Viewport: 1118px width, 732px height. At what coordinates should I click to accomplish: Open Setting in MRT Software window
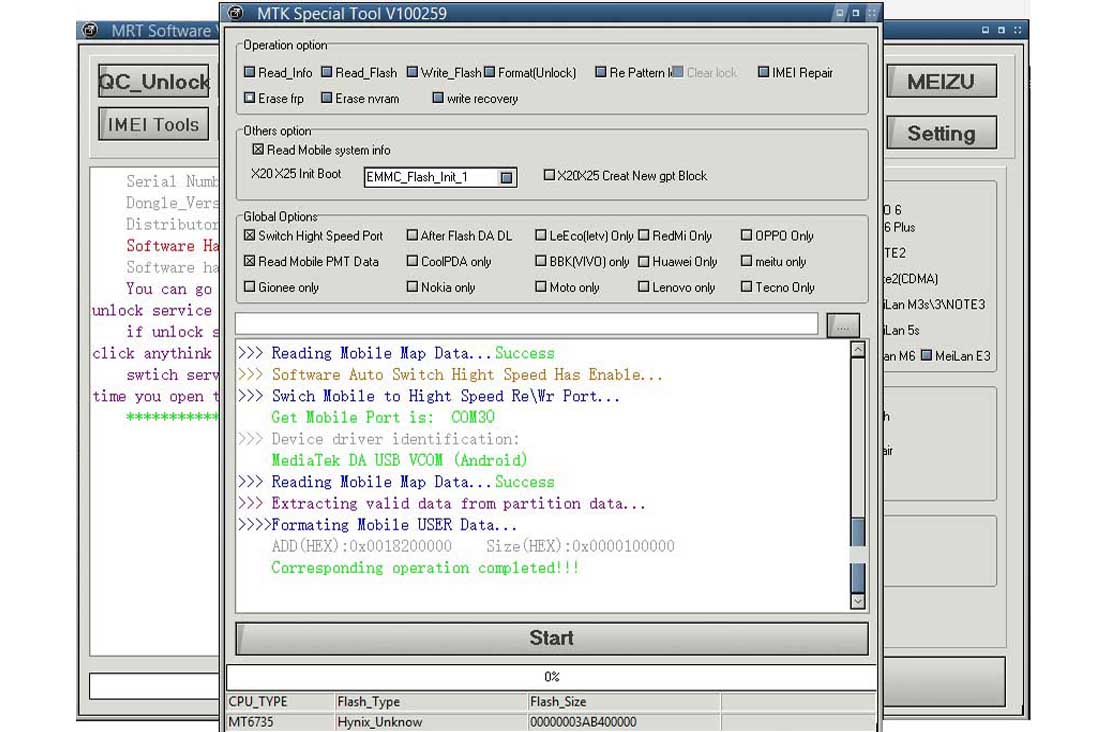pyautogui.click(x=941, y=133)
